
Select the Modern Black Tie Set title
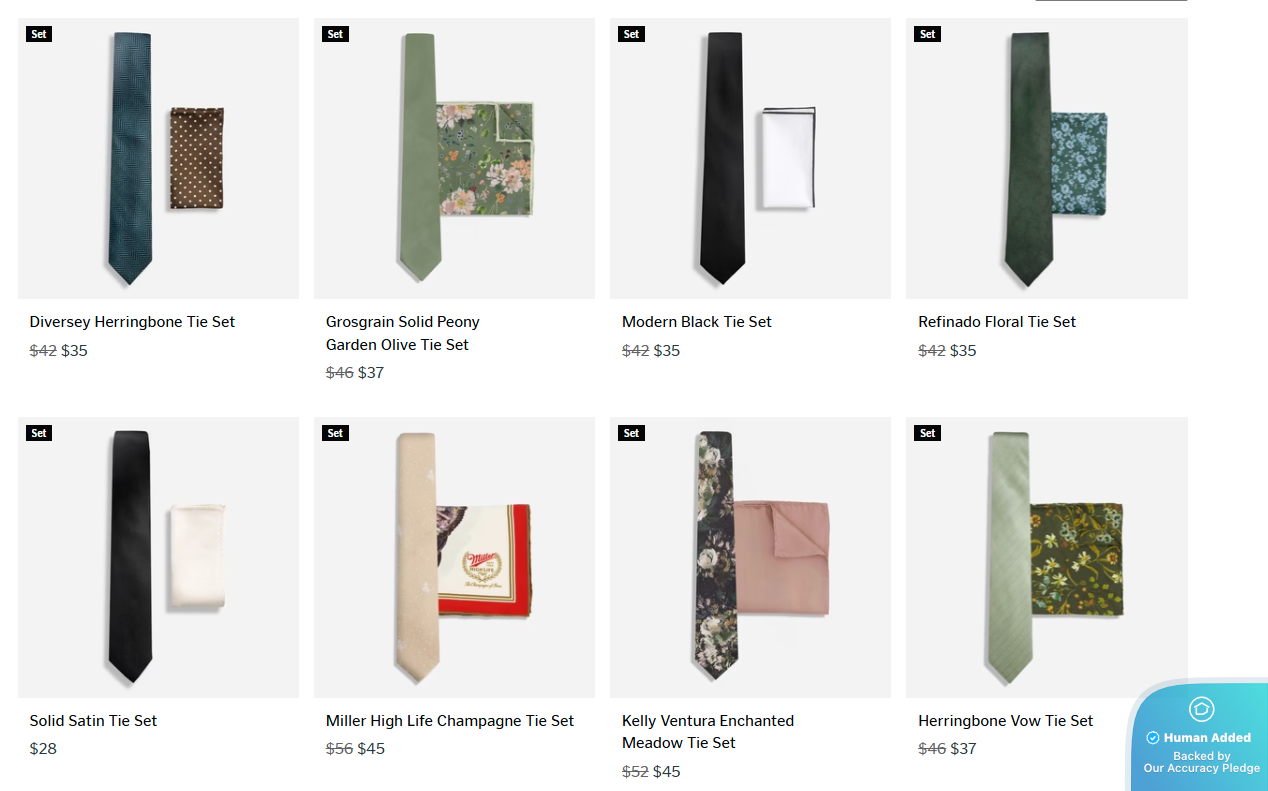pos(697,322)
